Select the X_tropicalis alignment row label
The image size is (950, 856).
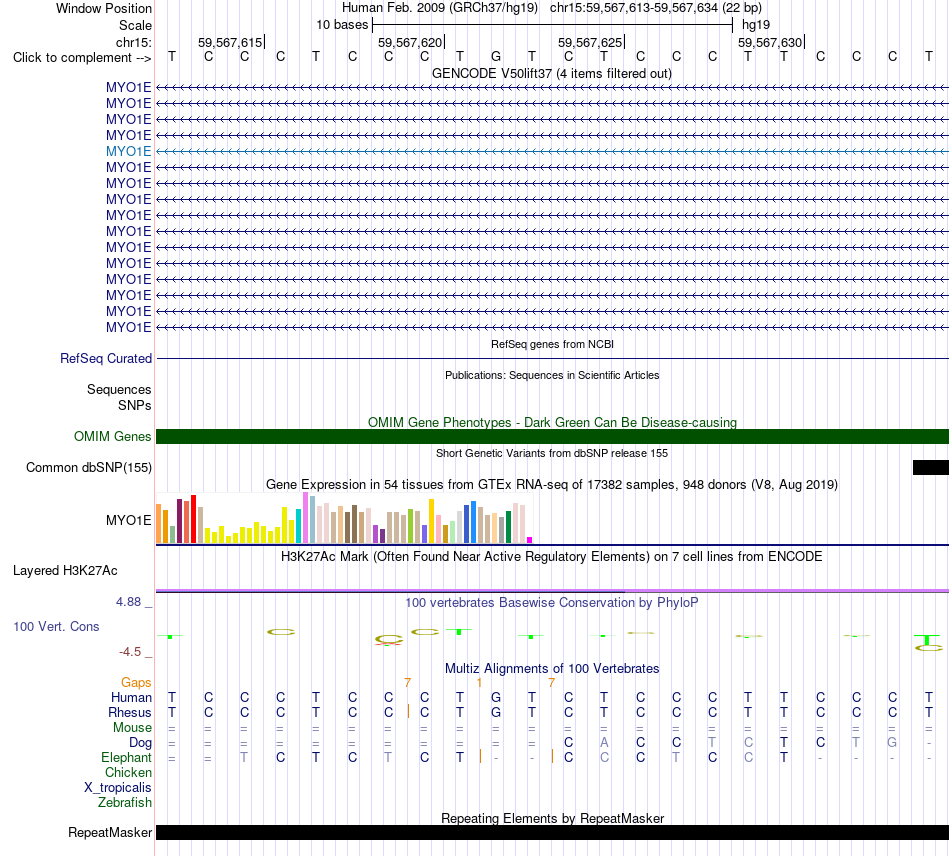point(118,788)
